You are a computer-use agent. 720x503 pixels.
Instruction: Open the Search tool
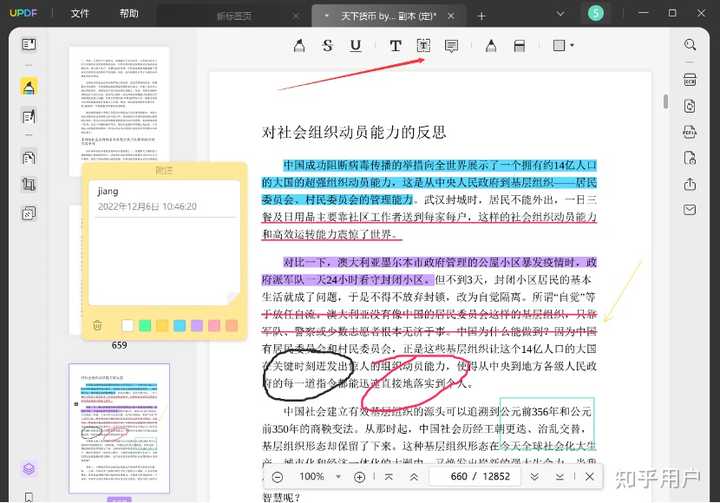coord(690,45)
